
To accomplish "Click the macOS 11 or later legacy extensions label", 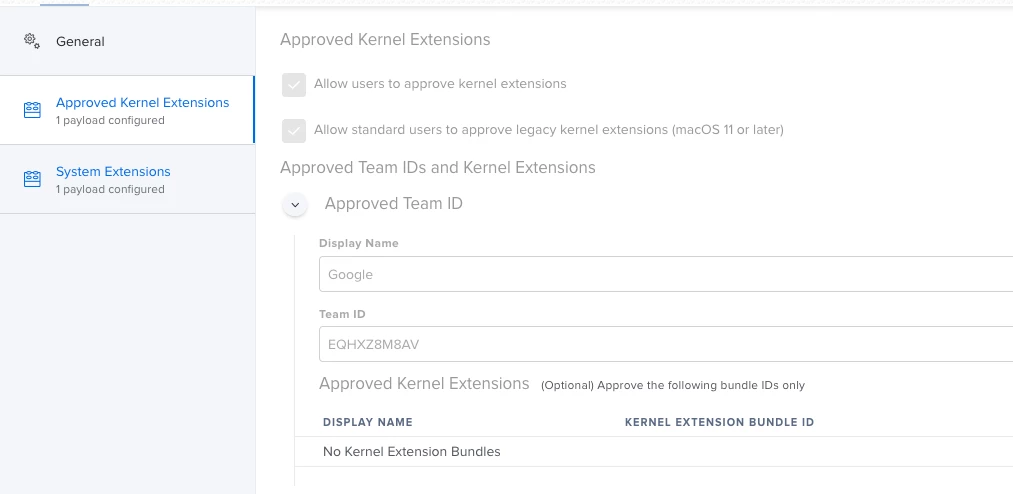I will [548, 130].
